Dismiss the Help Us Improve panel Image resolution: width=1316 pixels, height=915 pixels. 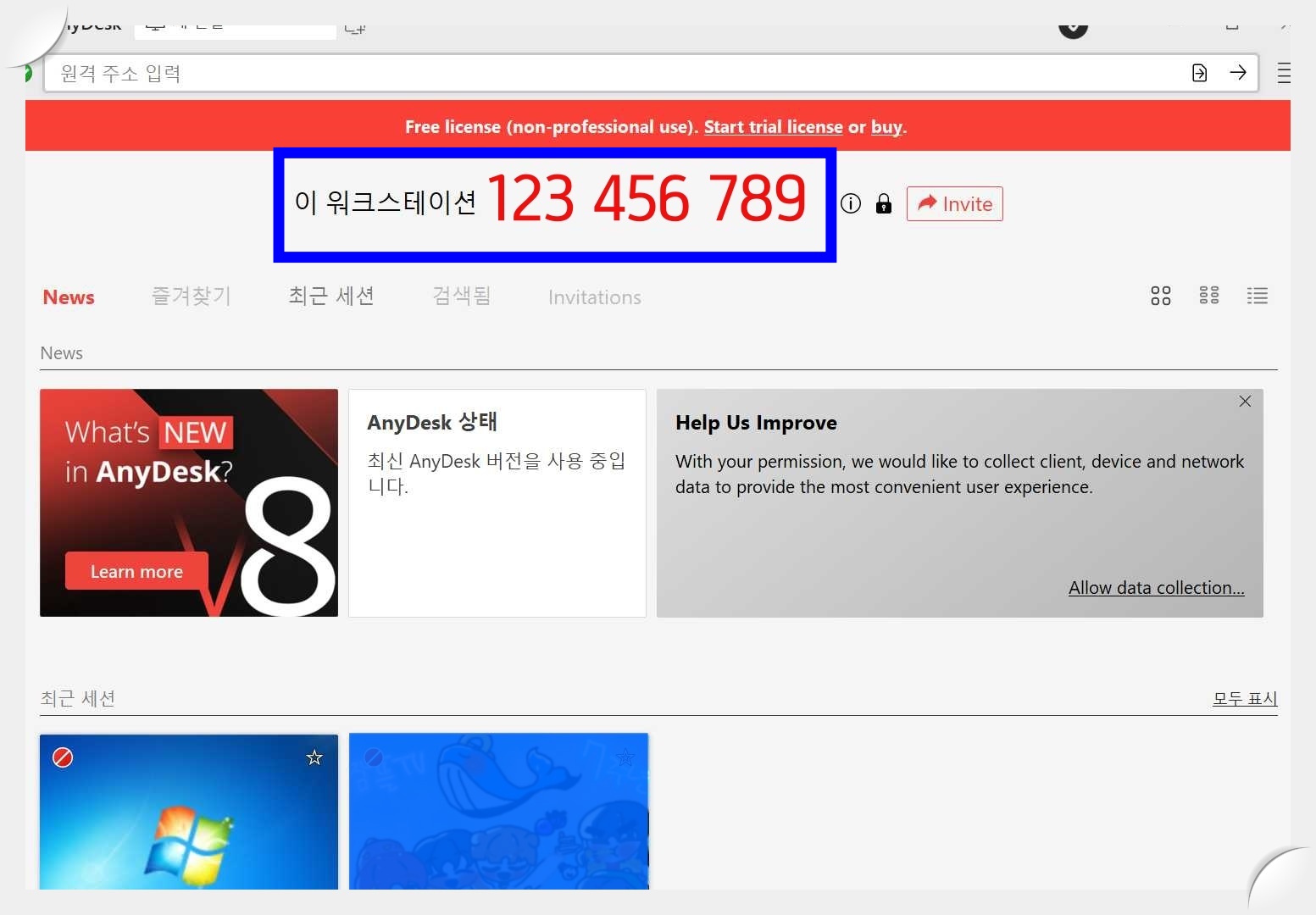coord(1245,401)
